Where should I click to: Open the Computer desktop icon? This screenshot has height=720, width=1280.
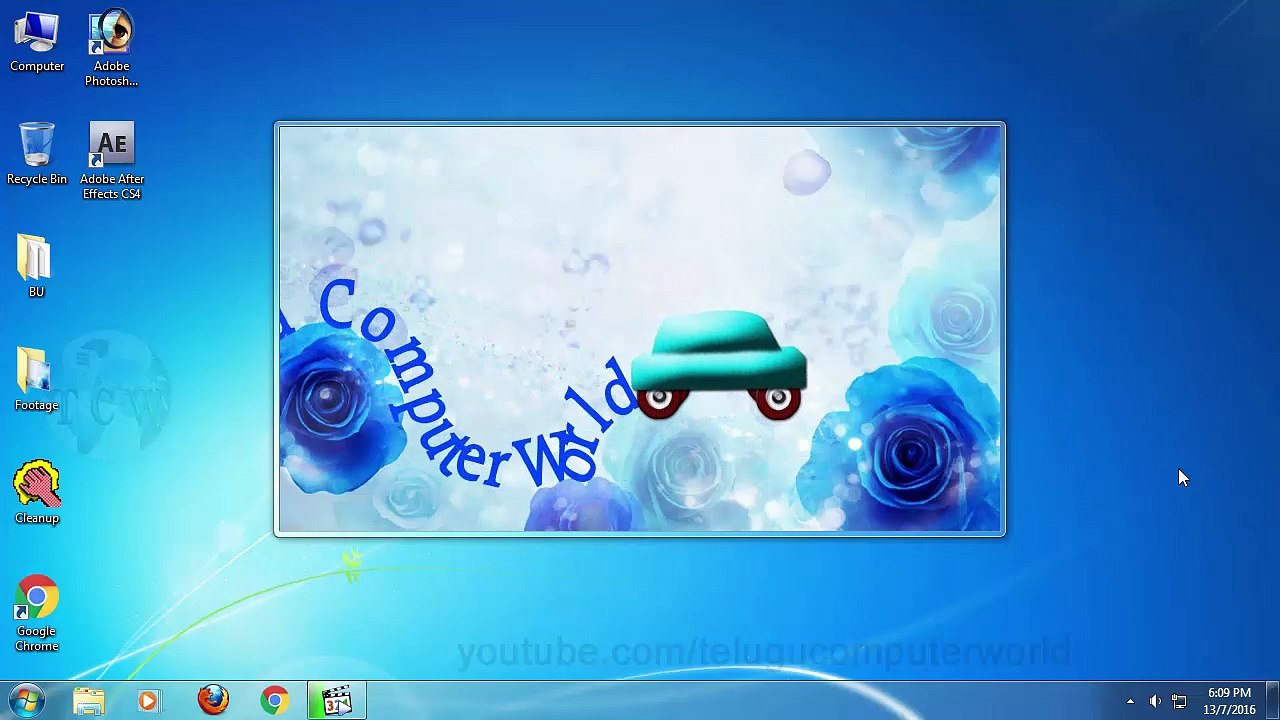pyautogui.click(x=37, y=42)
